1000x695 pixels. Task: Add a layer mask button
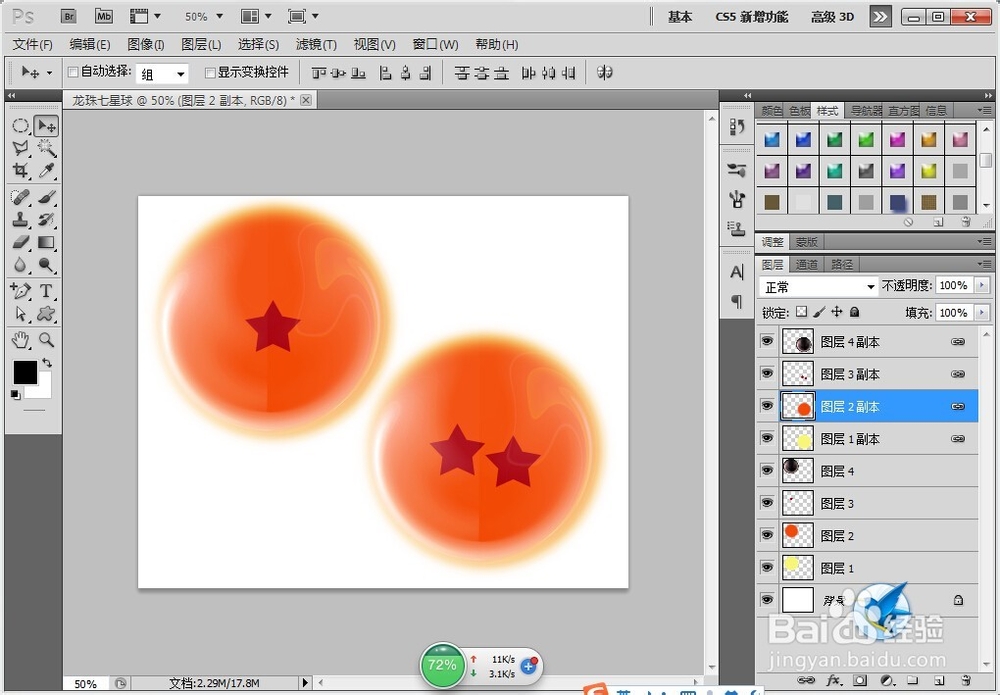tap(860, 680)
